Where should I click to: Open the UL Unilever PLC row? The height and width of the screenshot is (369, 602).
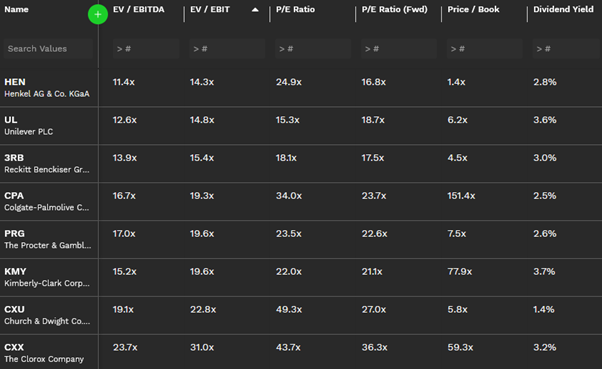click(x=301, y=126)
